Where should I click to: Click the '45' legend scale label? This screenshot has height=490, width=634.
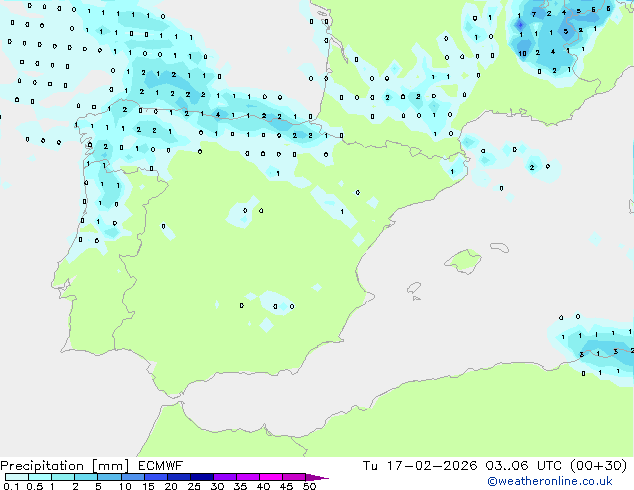(286, 486)
